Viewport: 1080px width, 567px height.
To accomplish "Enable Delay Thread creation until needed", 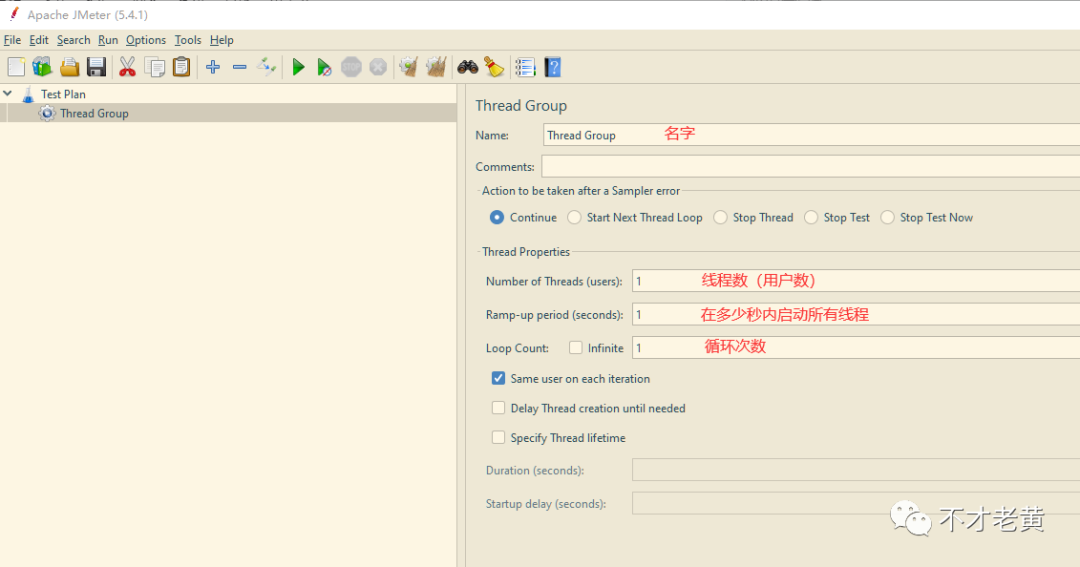I will [x=498, y=408].
